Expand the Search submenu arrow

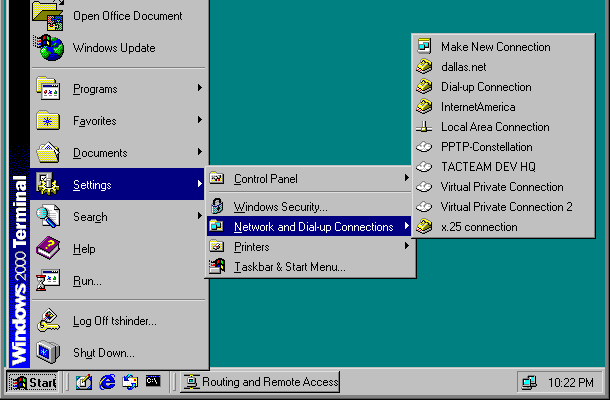pos(200,215)
